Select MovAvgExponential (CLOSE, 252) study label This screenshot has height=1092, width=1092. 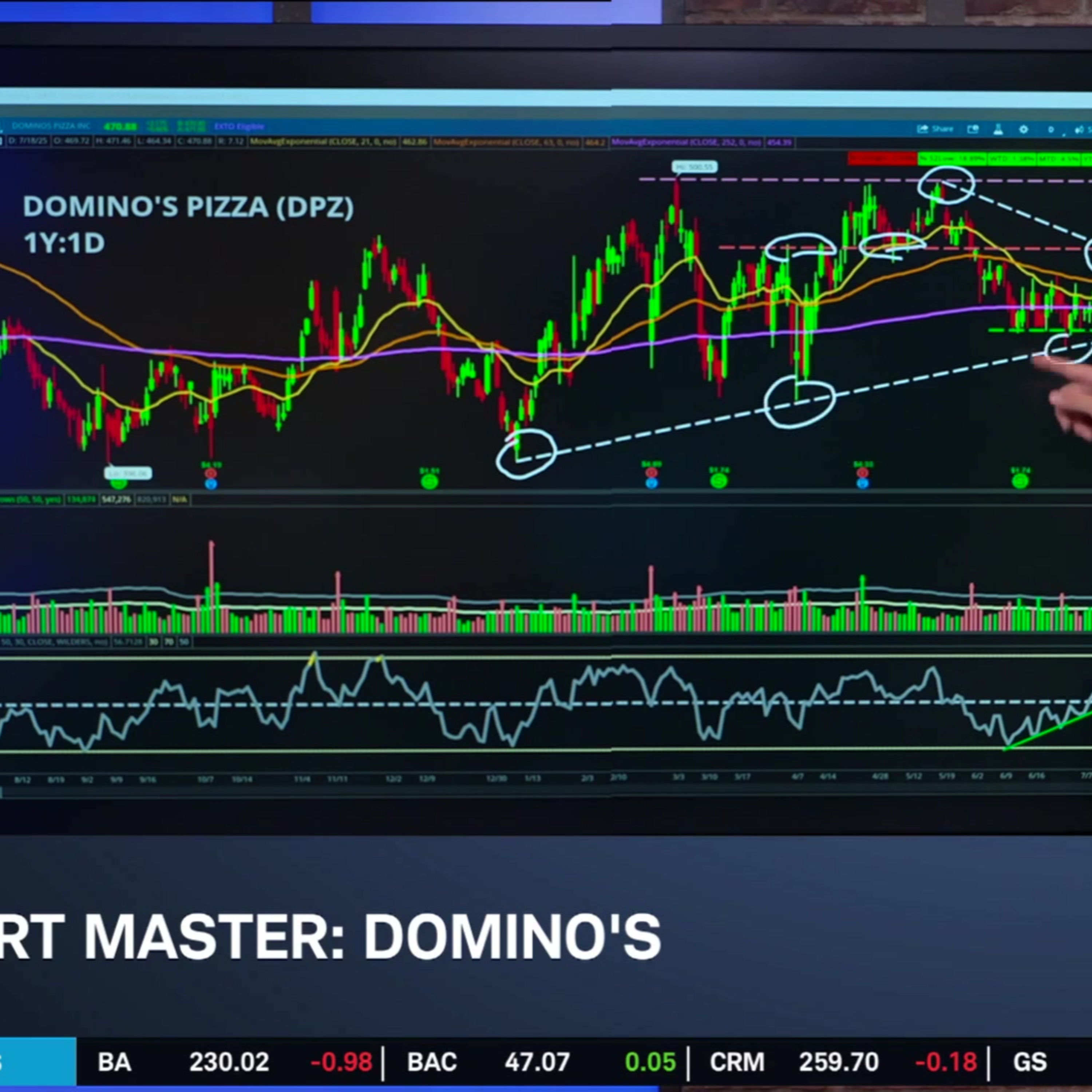(x=686, y=142)
